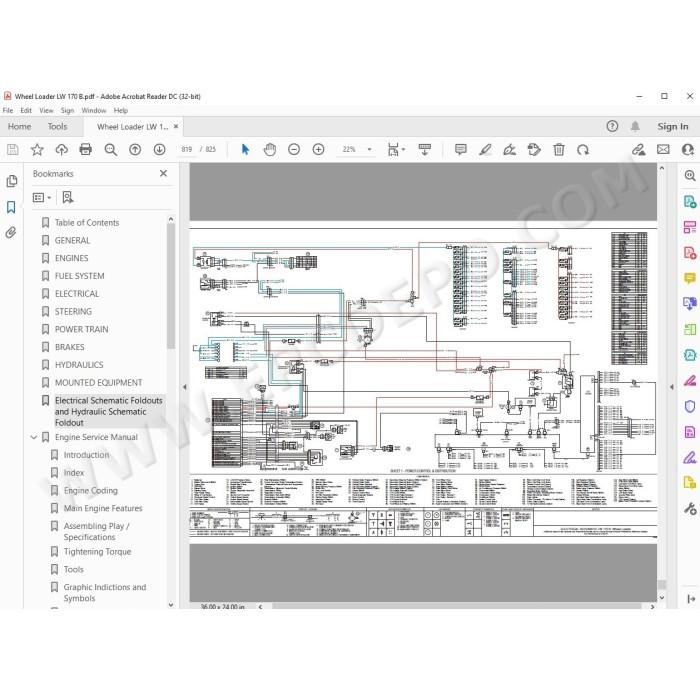Image resolution: width=700 pixels, height=700 pixels.
Task: Click the horizontal document scrollbar
Action: tap(456, 607)
